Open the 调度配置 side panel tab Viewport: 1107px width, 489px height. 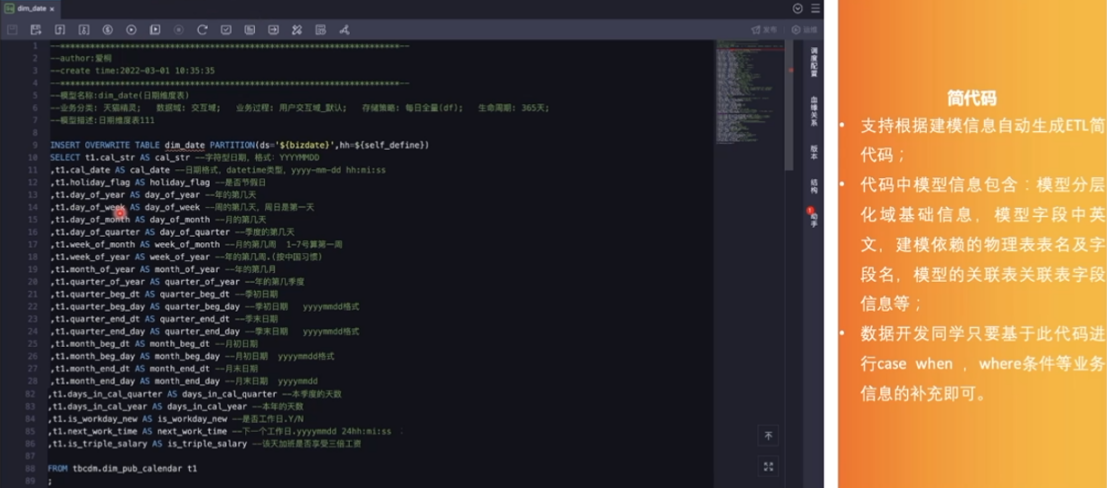pos(813,63)
